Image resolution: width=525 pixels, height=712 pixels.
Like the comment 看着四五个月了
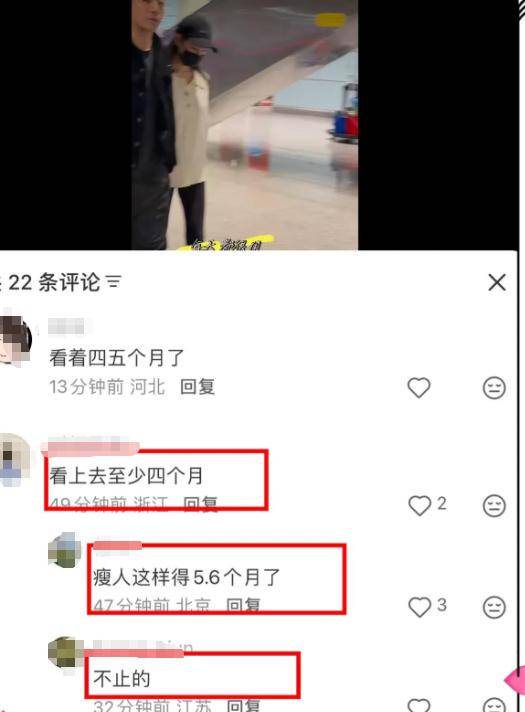point(418,387)
